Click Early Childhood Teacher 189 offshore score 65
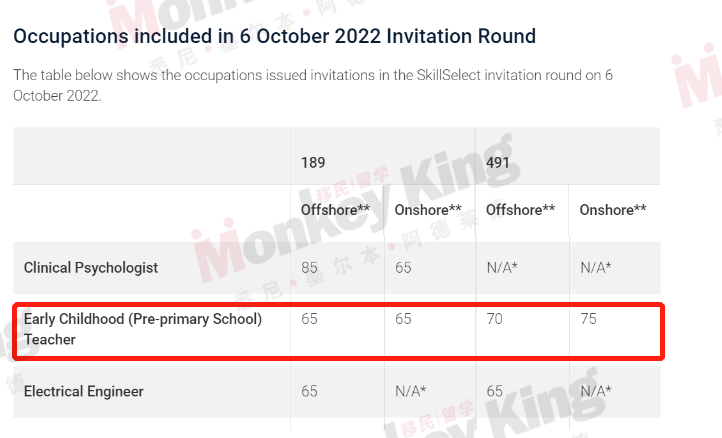 [x=309, y=319]
